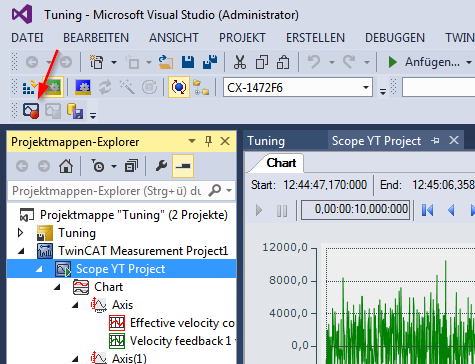Image resolution: width=475 pixels, height=364 pixels.
Task: Switch to the Tuning document tab
Action: click(266, 141)
